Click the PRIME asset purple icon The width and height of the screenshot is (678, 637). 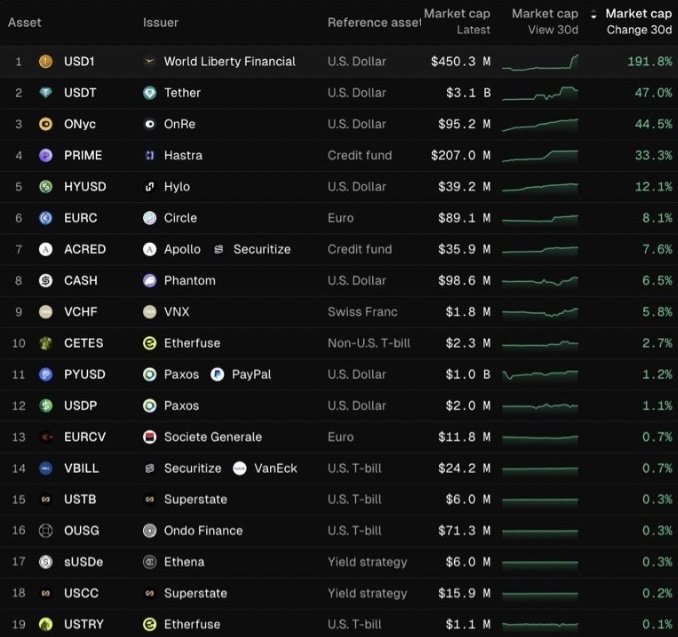pos(45,156)
